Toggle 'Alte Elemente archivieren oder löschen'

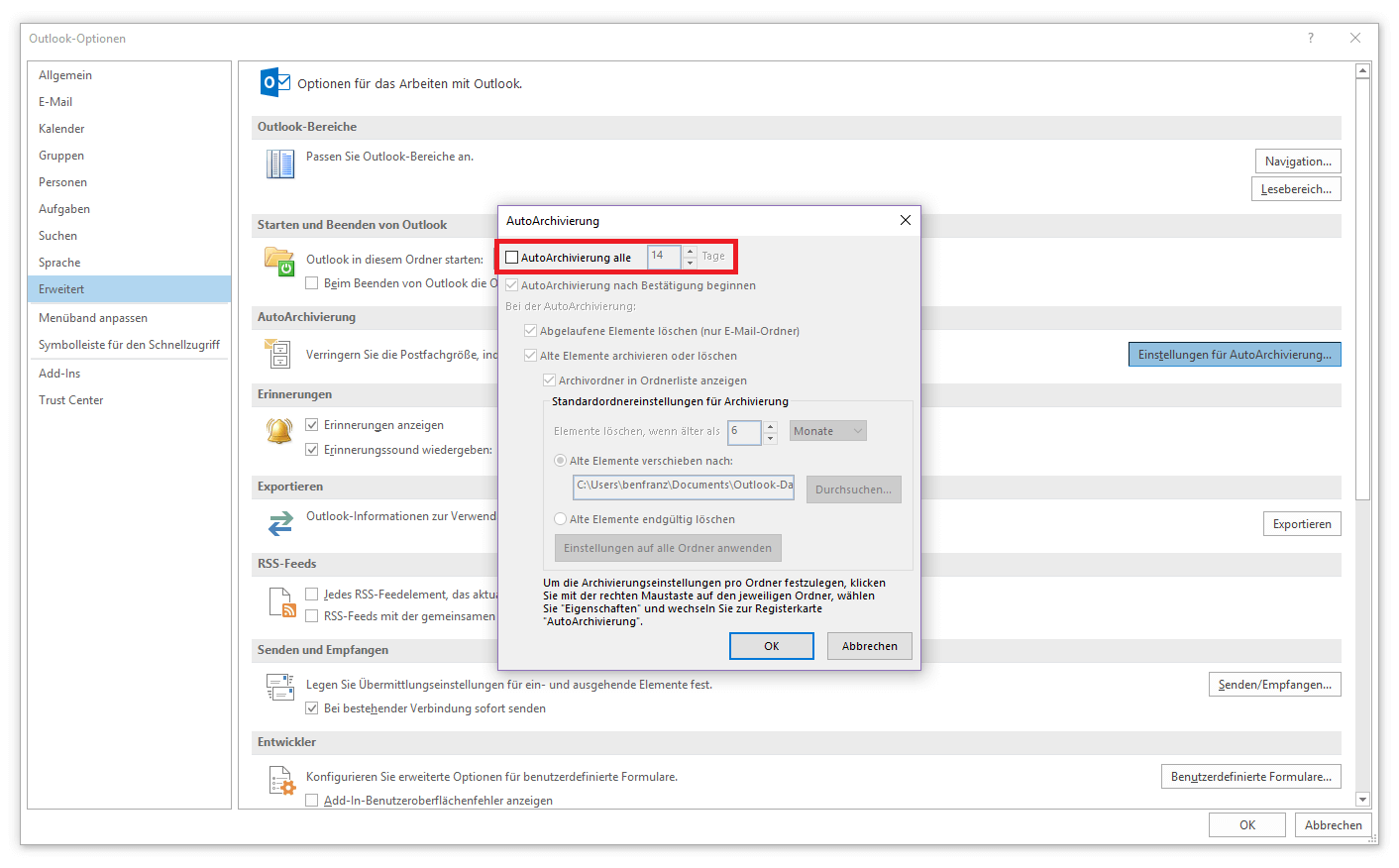tap(531, 356)
